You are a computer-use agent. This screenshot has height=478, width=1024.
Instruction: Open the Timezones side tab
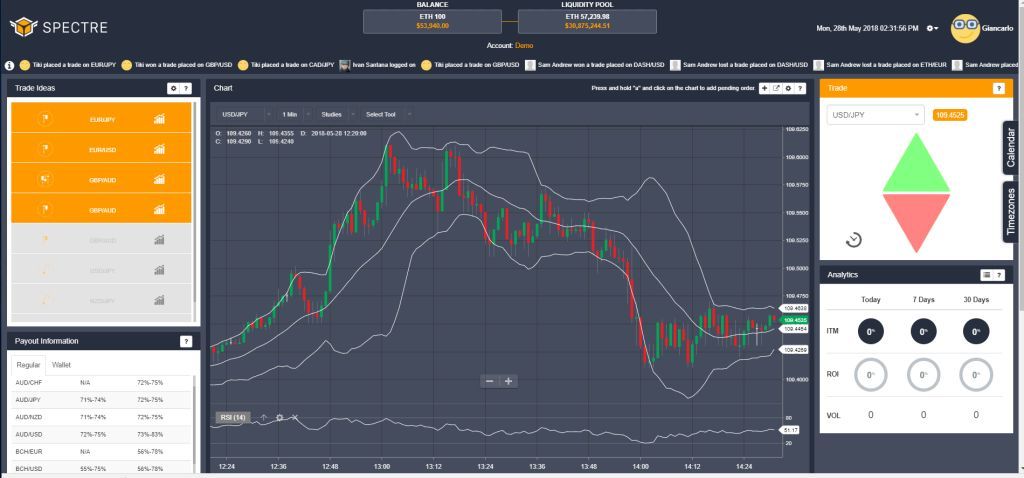(1011, 212)
